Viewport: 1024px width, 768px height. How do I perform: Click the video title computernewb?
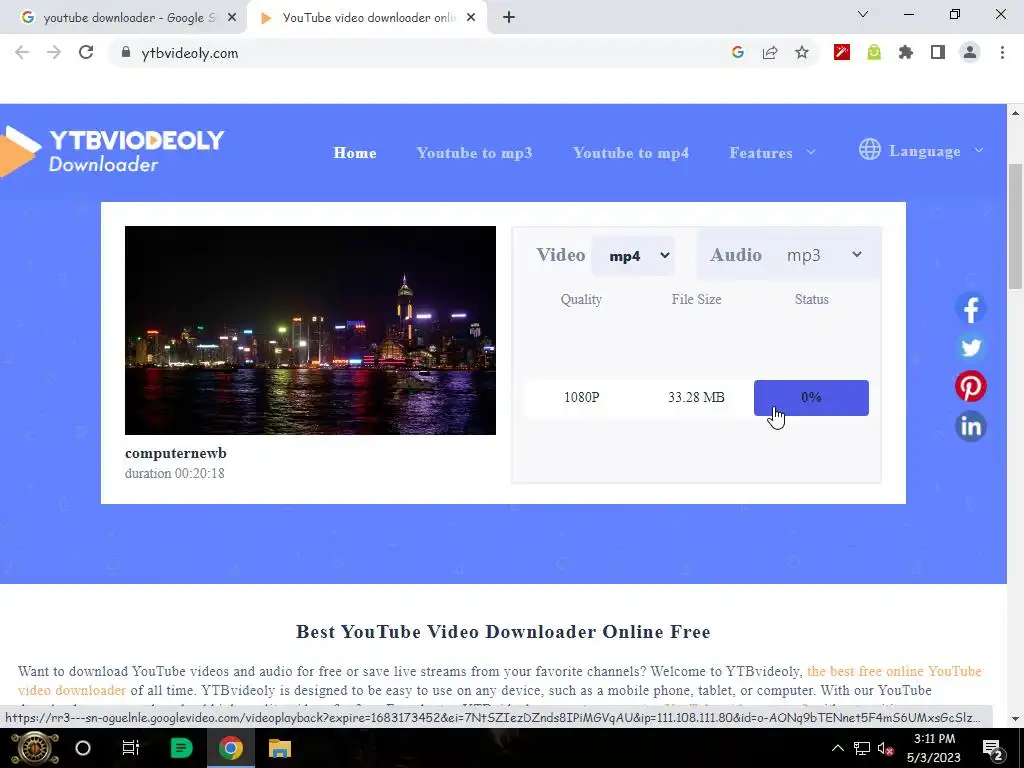click(x=176, y=453)
